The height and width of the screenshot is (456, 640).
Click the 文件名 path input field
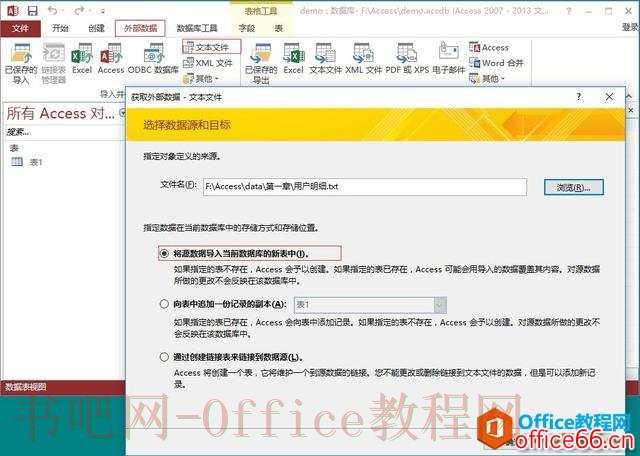pos(365,187)
